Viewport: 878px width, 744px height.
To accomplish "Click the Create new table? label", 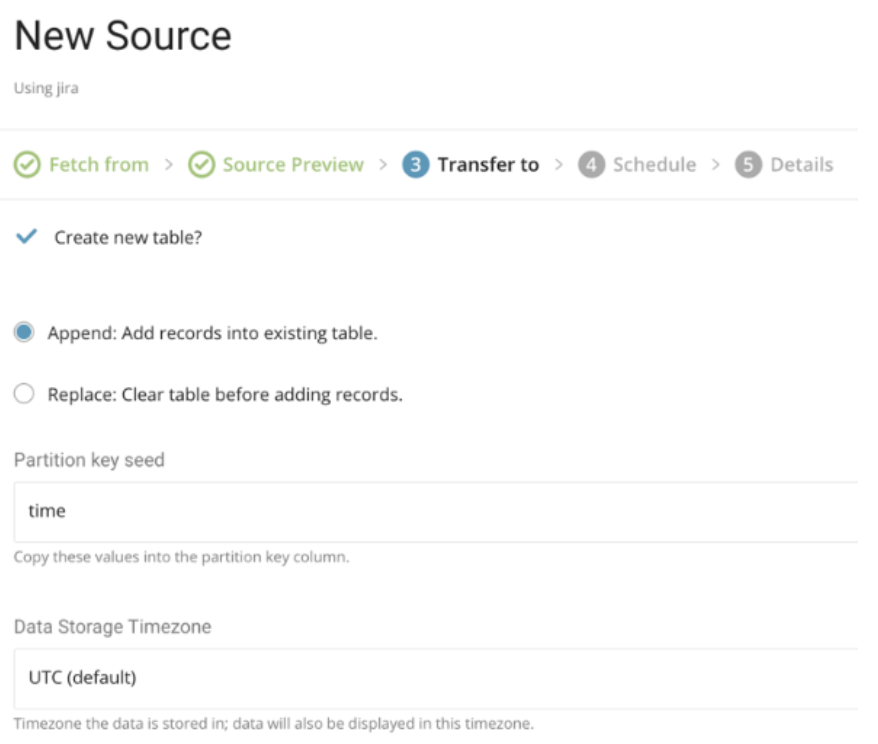I will click(x=128, y=238).
